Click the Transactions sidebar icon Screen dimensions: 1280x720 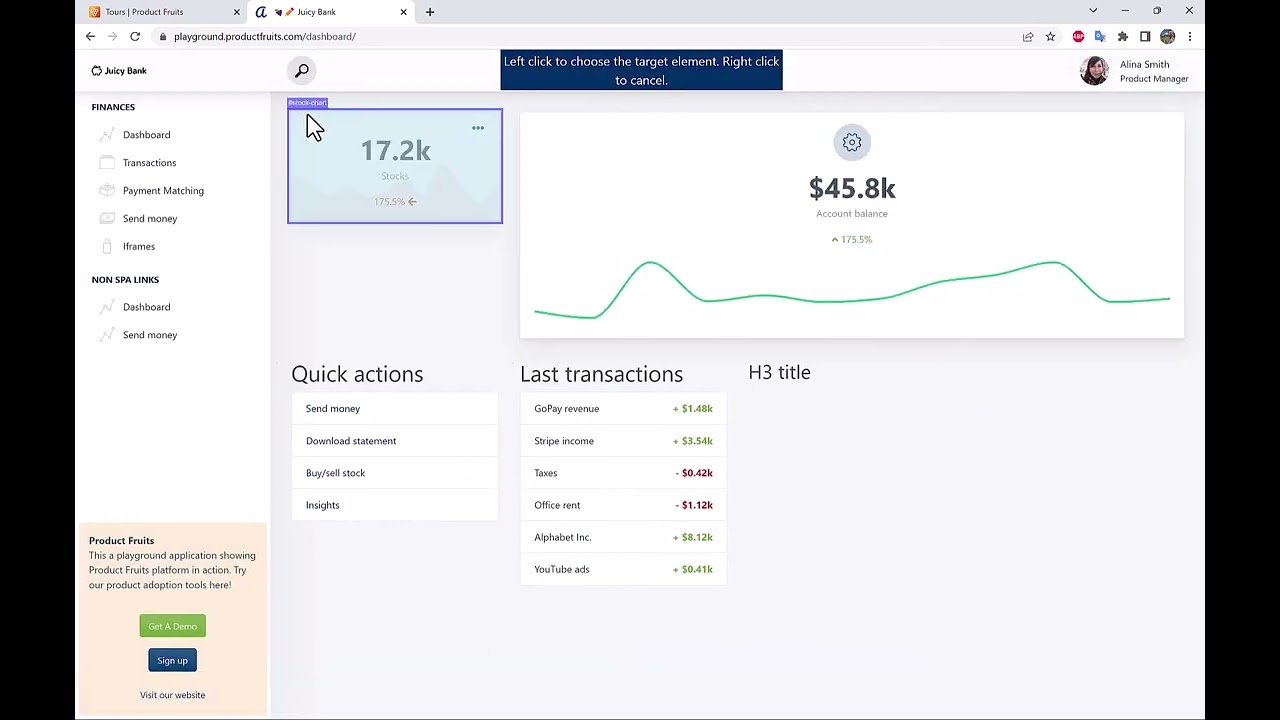(107, 163)
